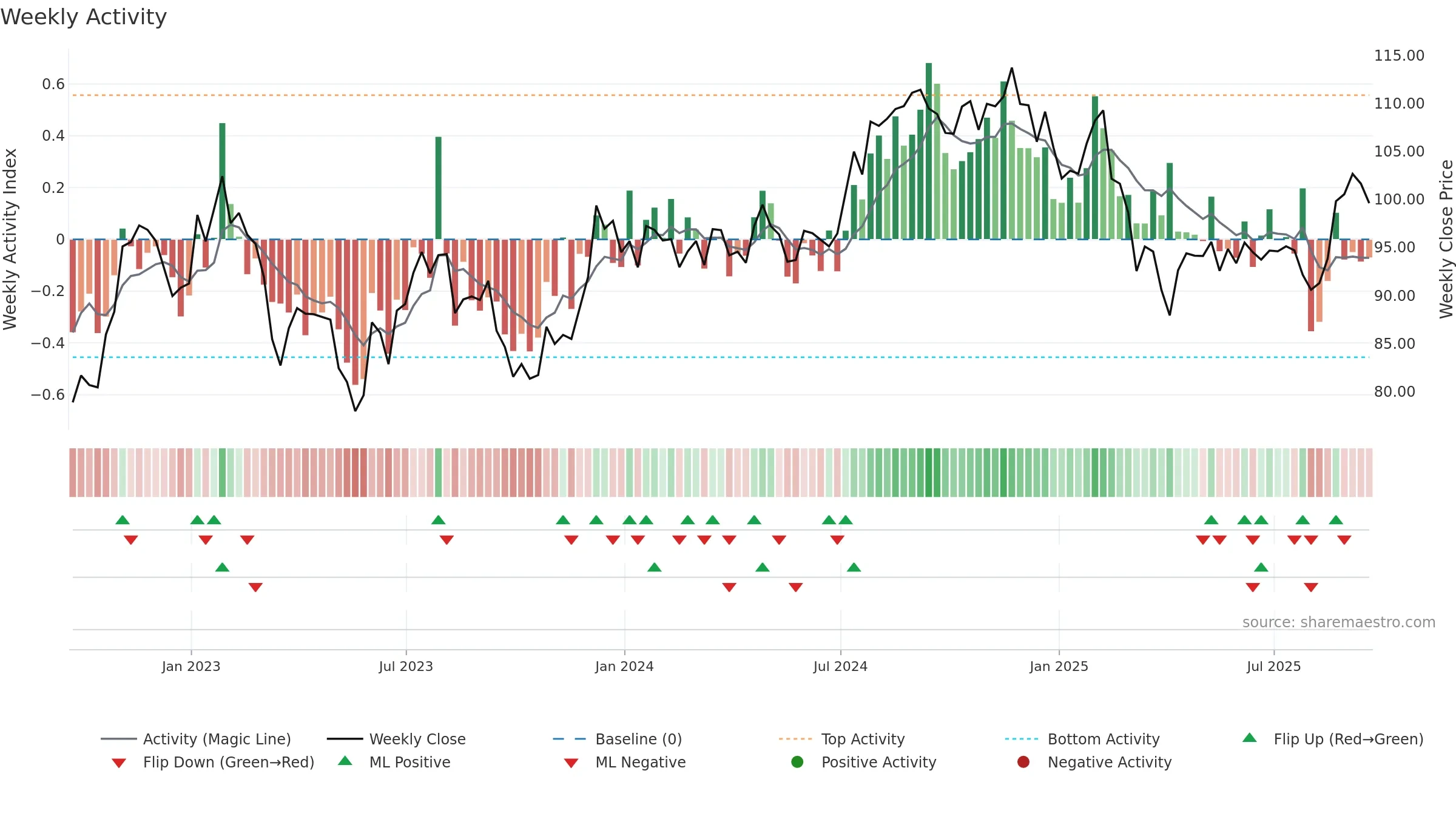Select the Jul 2023 x-axis label
The height and width of the screenshot is (819, 1456).
[406, 666]
